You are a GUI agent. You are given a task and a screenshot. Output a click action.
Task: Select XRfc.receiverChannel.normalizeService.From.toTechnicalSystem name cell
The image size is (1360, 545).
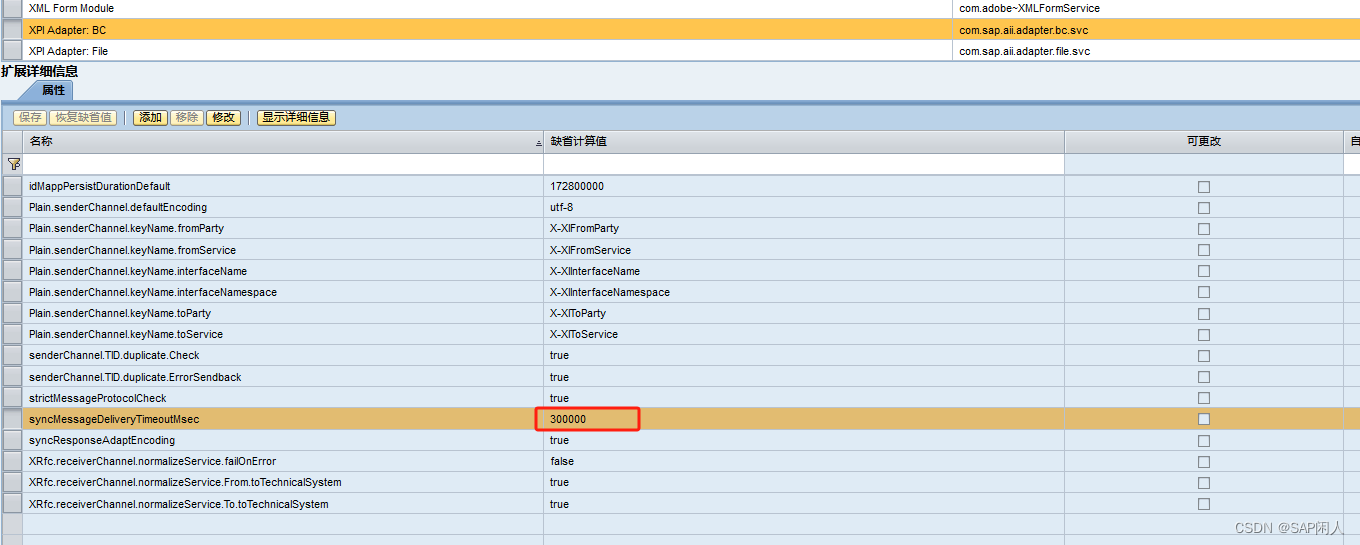click(283, 483)
